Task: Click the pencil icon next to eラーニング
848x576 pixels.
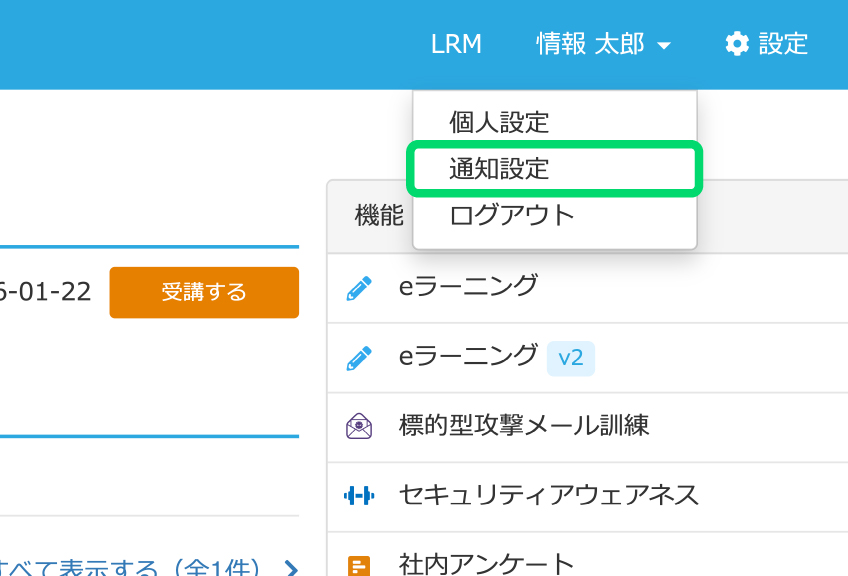Action: point(359,288)
